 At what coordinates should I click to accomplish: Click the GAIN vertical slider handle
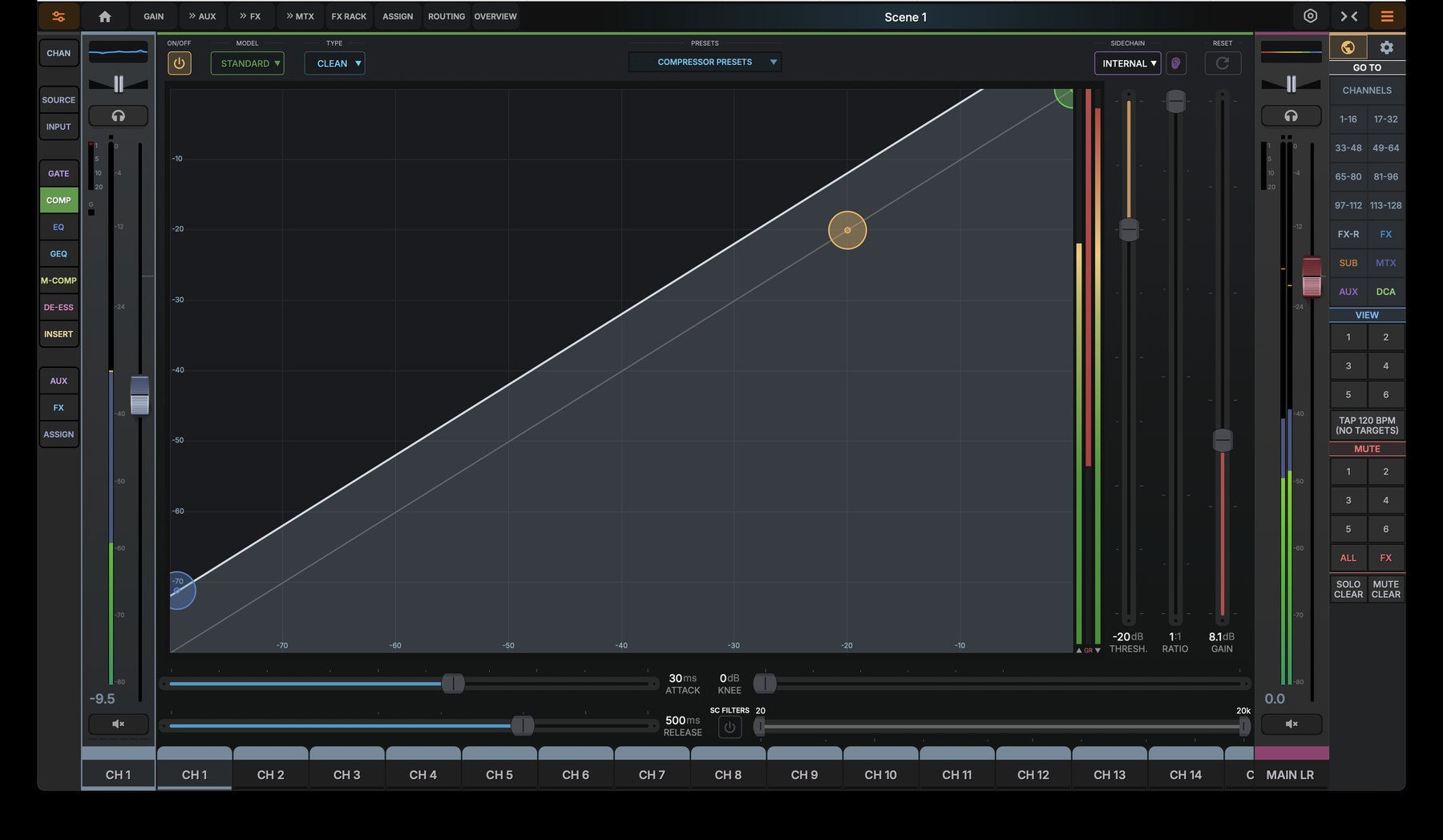(x=1222, y=440)
